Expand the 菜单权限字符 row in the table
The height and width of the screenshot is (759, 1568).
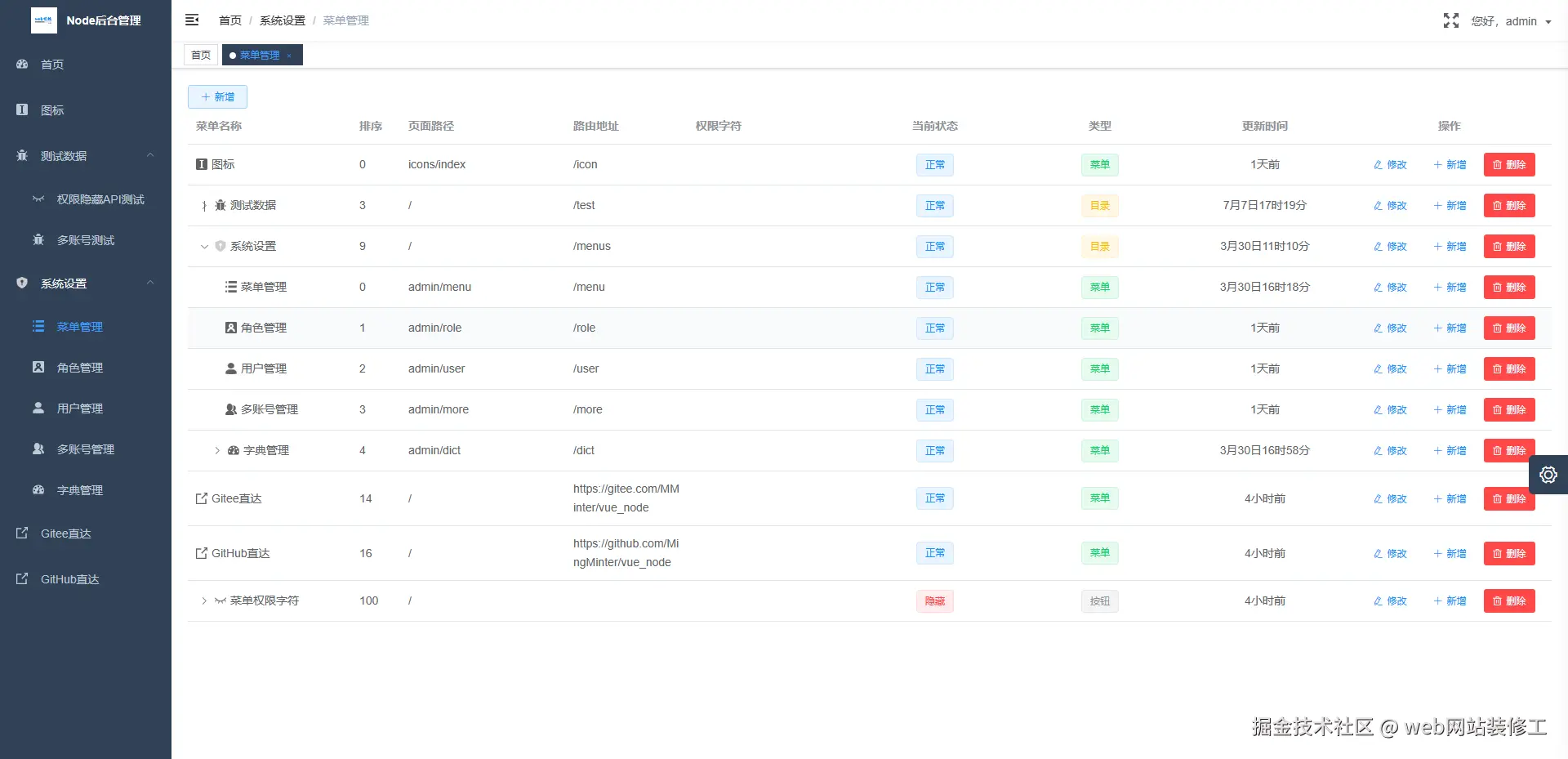coord(204,601)
